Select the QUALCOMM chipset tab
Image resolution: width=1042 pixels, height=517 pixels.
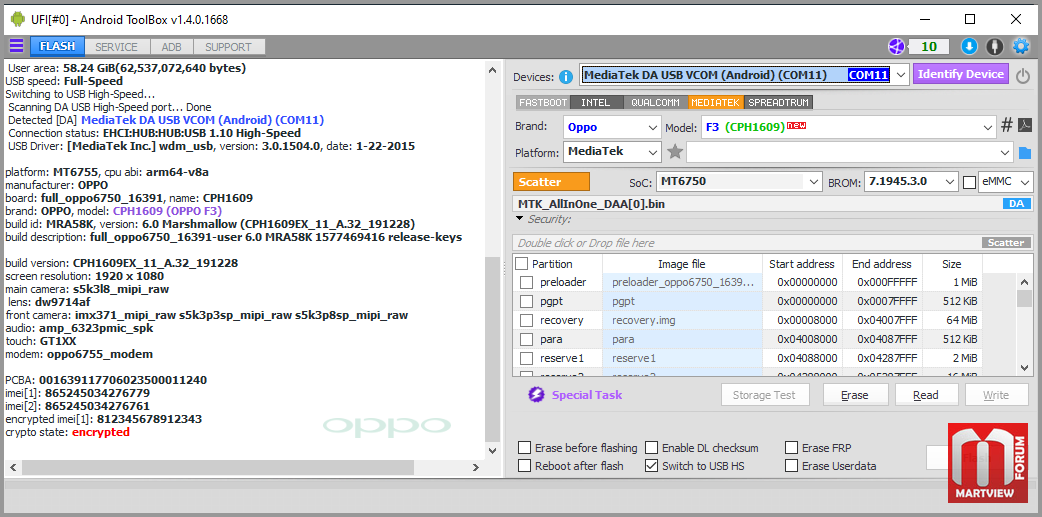click(x=655, y=102)
